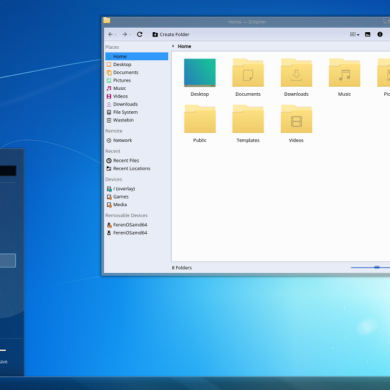This screenshot has width=390, height=390.
Task: Select the Public folder icon
Action: pos(200,119)
